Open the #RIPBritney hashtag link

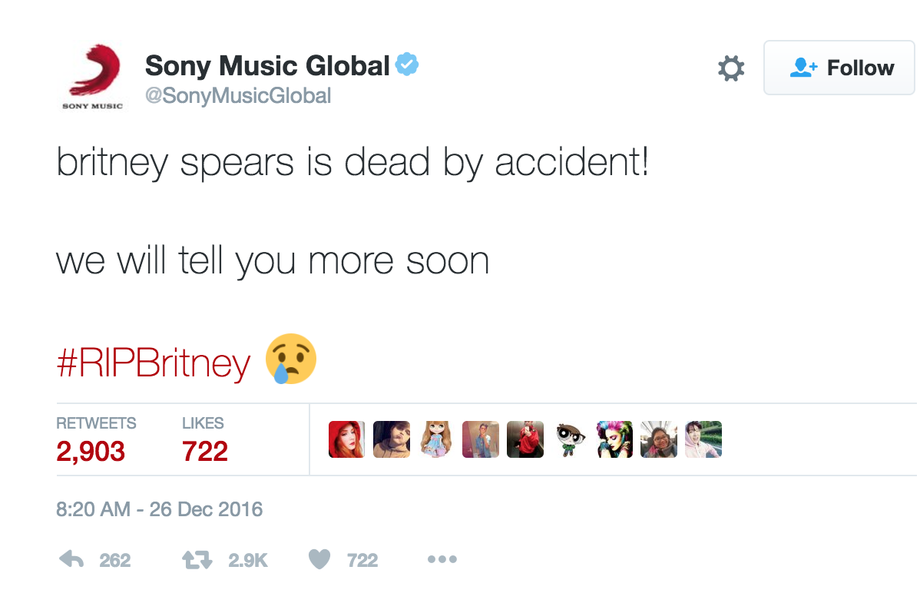pos(153,362)
